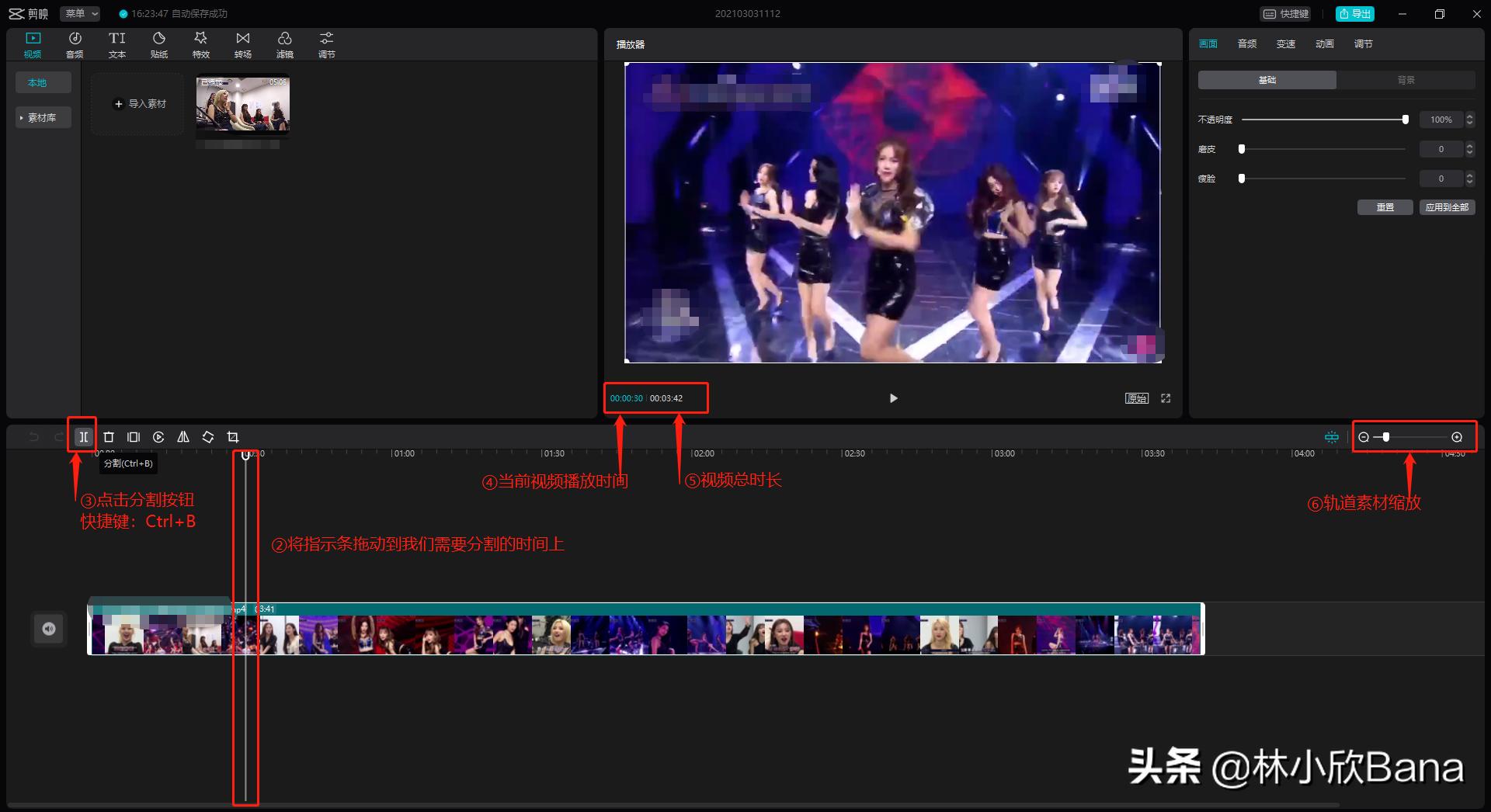Click the 不透明度 value stepper arrows

1469,120
